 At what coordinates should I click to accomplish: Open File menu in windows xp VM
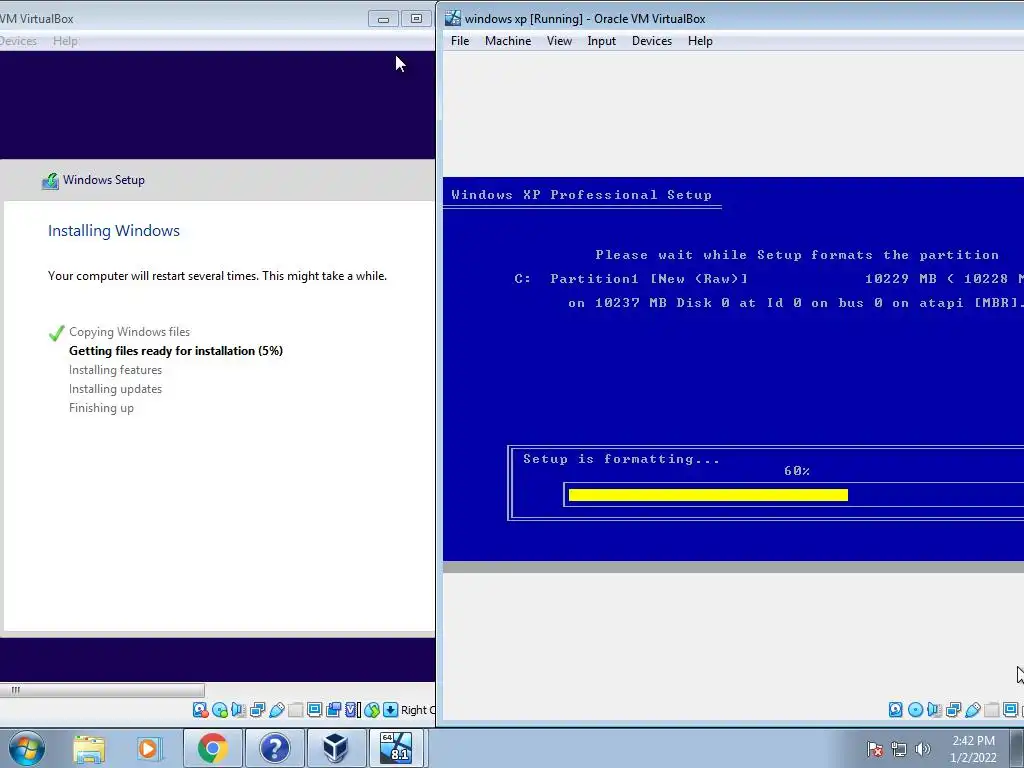pos(460,40)
